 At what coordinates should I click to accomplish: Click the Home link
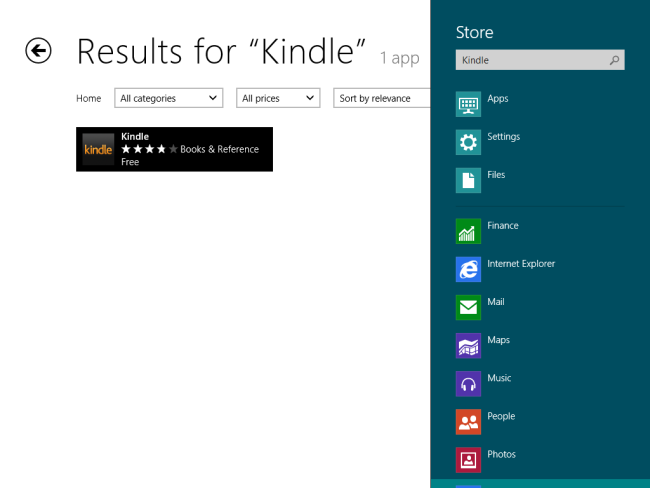89,98
